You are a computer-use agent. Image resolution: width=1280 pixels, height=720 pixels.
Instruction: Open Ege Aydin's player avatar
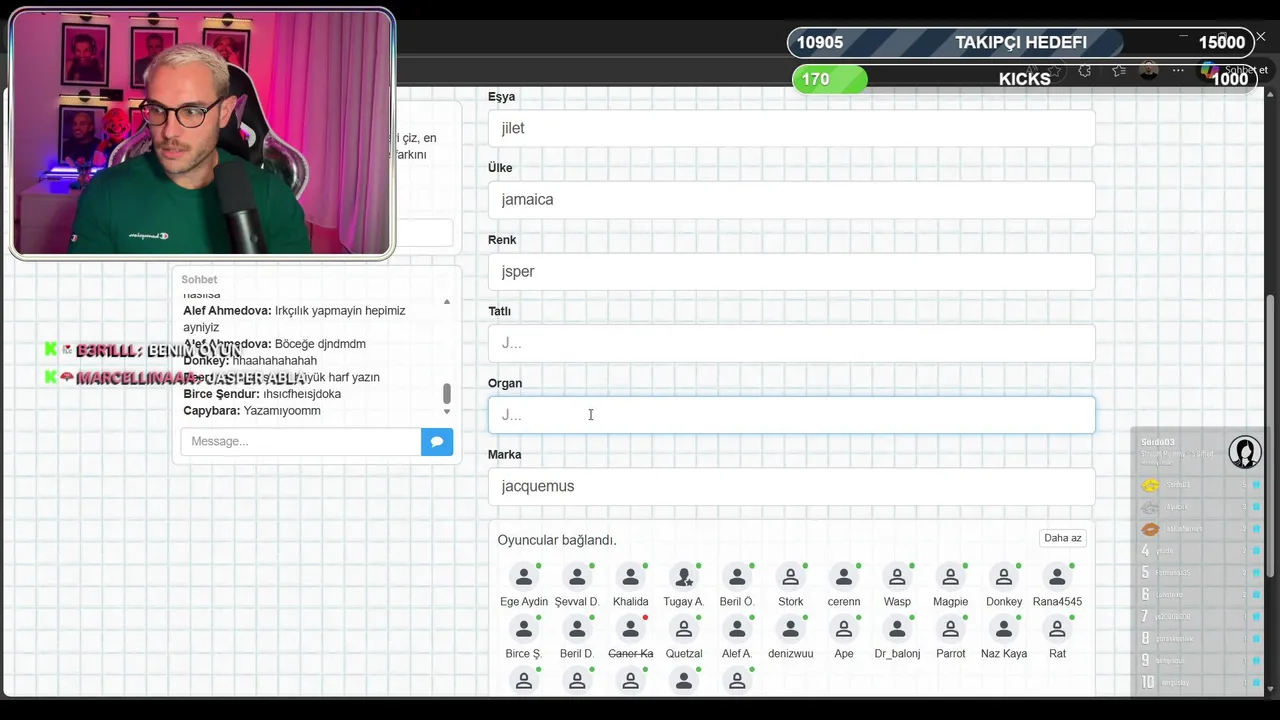524,576
